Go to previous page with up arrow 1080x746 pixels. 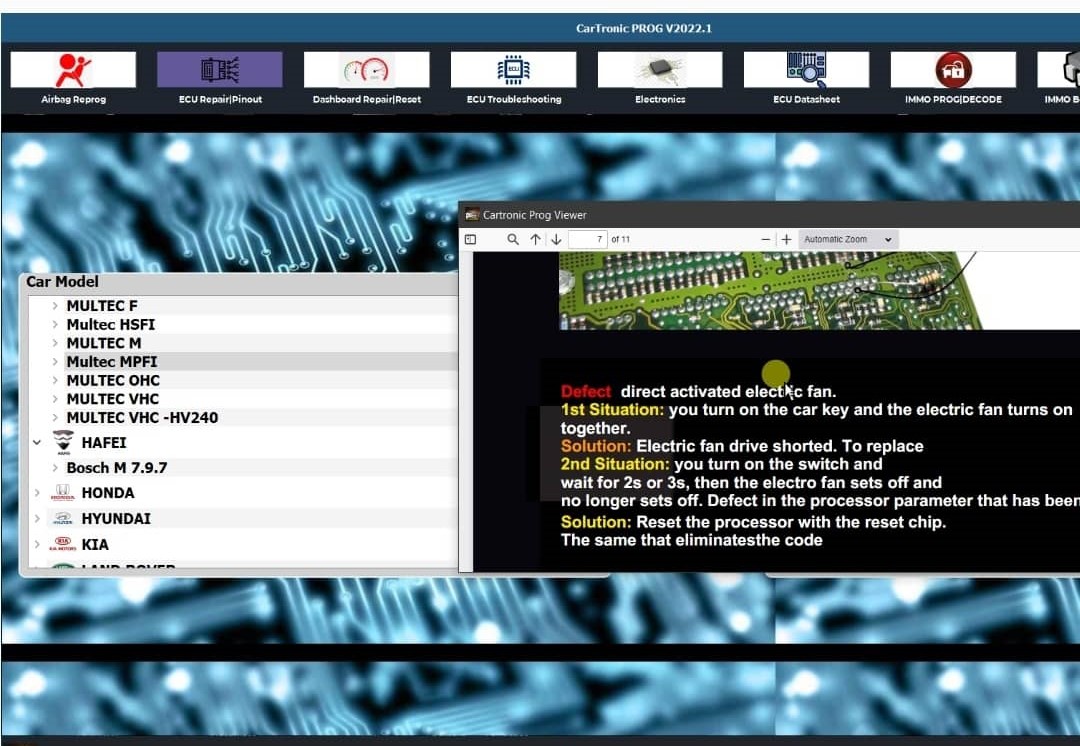[x=536, y=240]
